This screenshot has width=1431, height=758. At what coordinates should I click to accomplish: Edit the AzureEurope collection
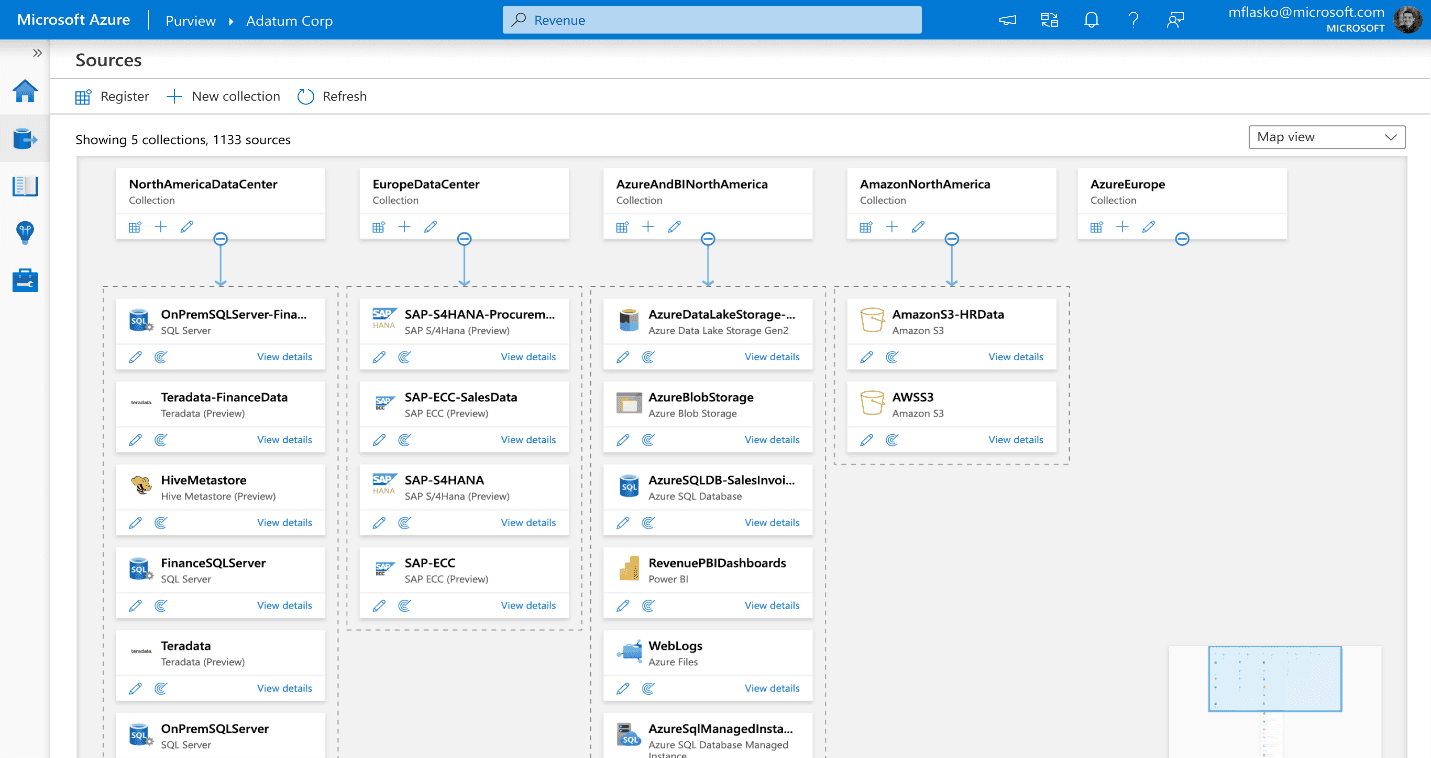coord(1149,227)
